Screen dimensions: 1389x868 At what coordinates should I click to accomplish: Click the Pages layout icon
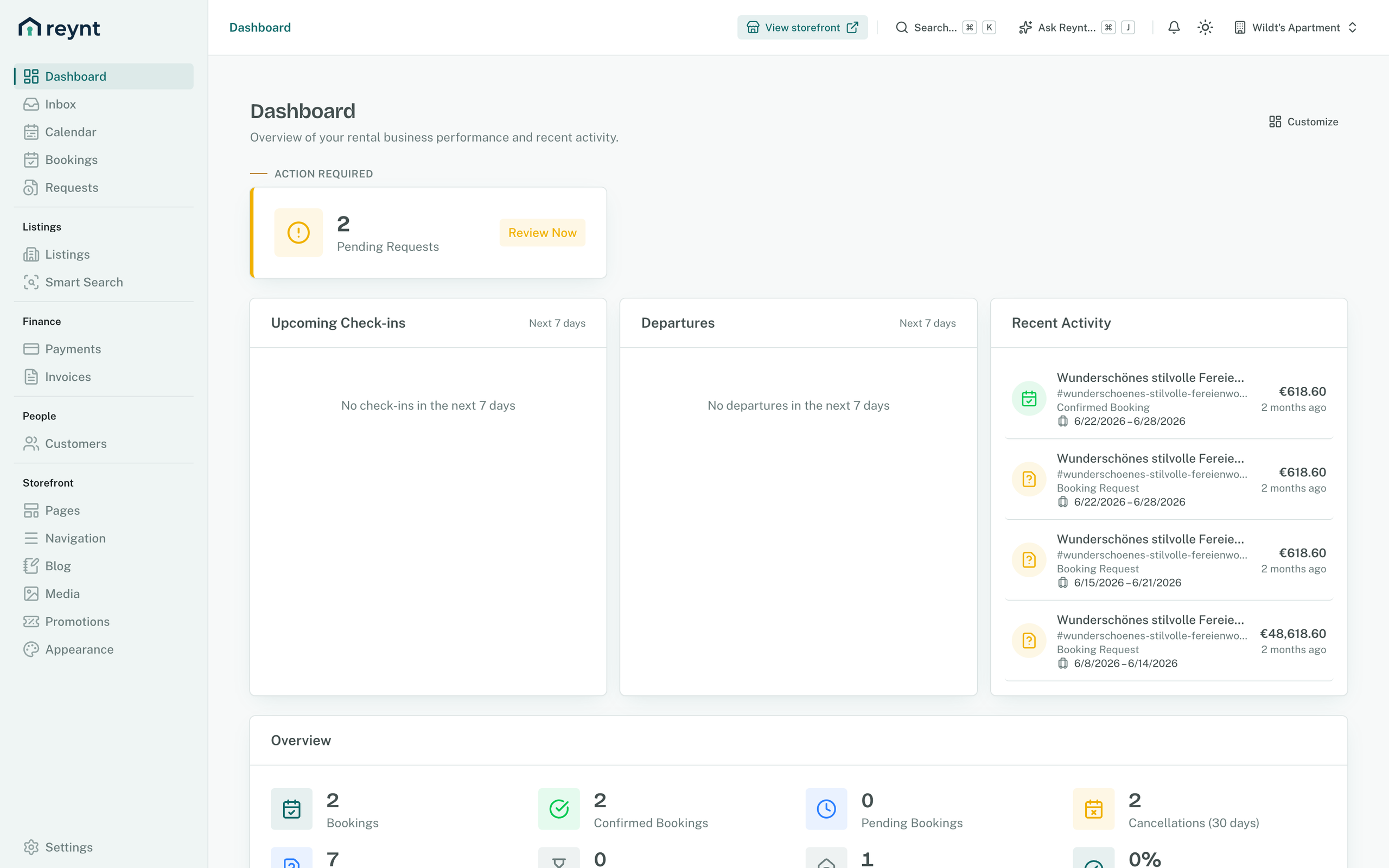[x=31, y=510]
